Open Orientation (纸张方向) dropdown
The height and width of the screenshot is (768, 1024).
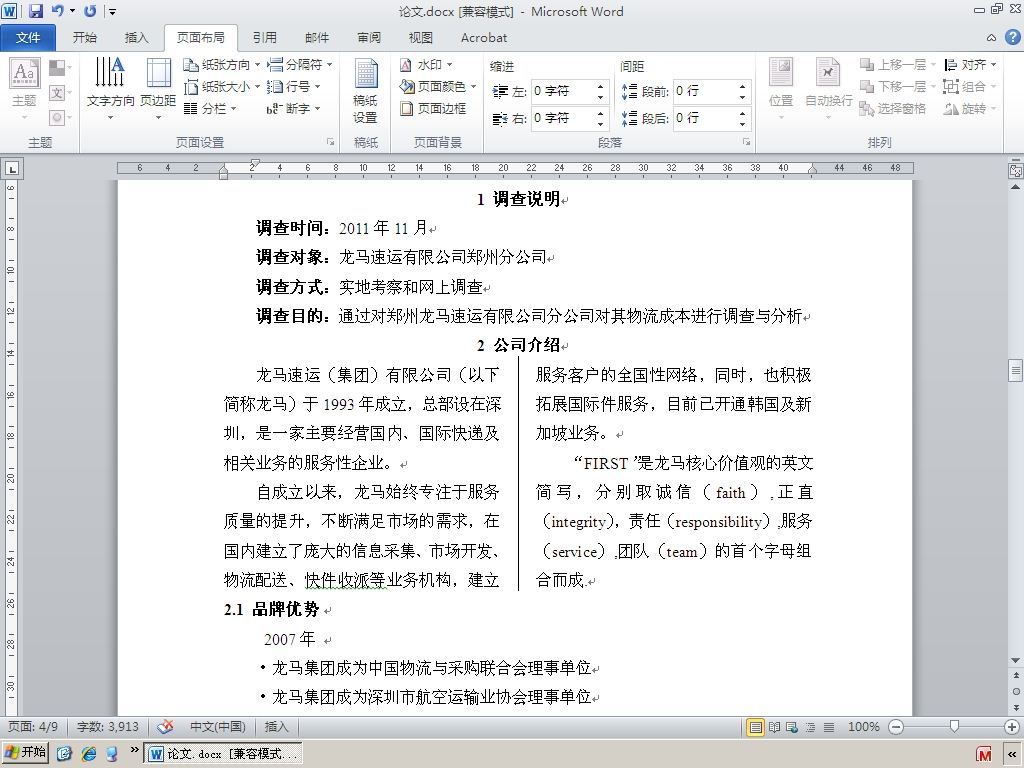pyautogui.click(x=221, y=65)
